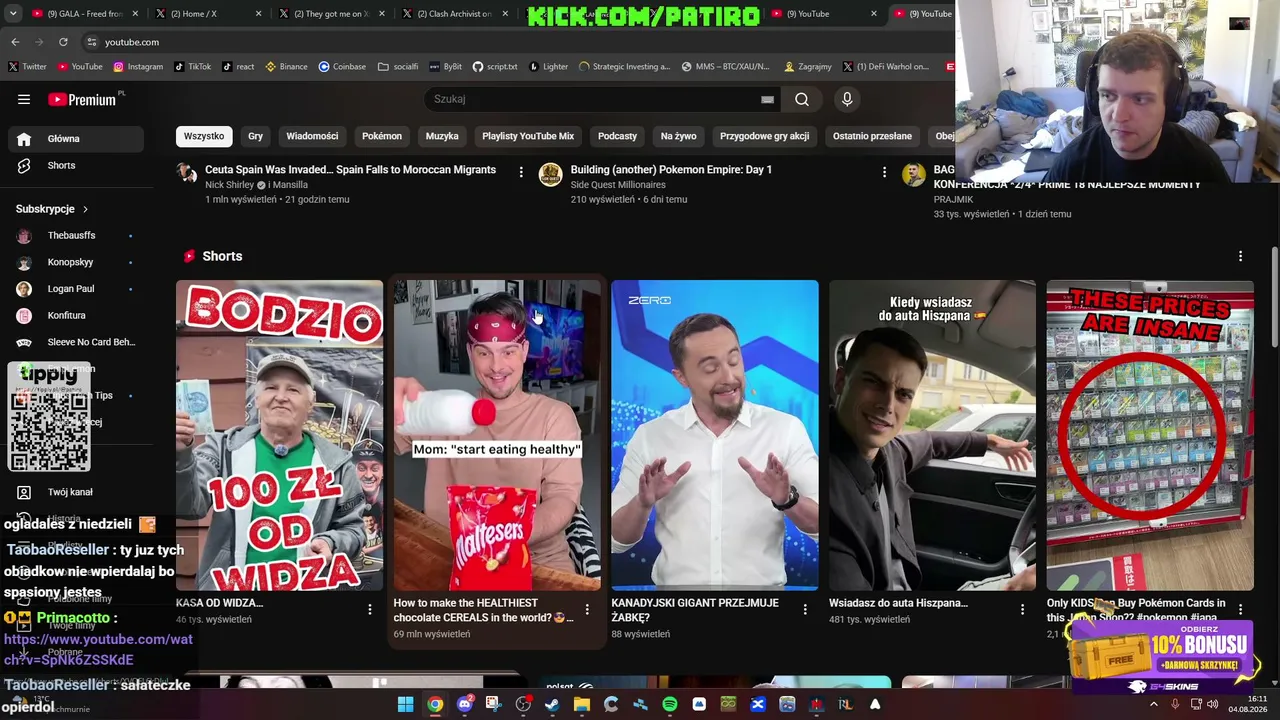Open the Konopskyy subscription
This screenshot has width=1280, height=720.
click(78, 262)
